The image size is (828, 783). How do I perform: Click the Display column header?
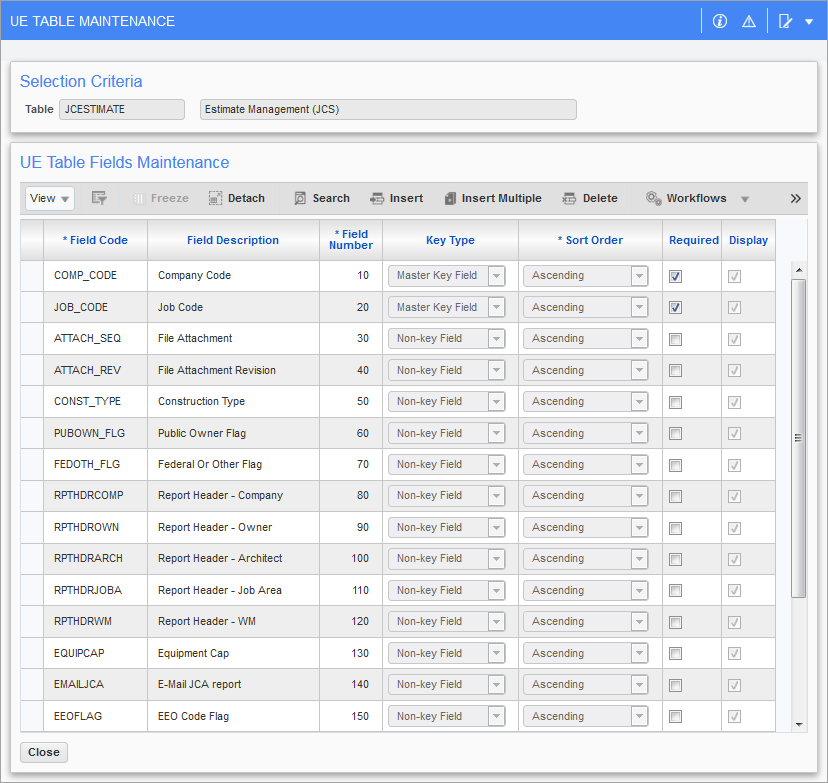[x=748, y=240]
